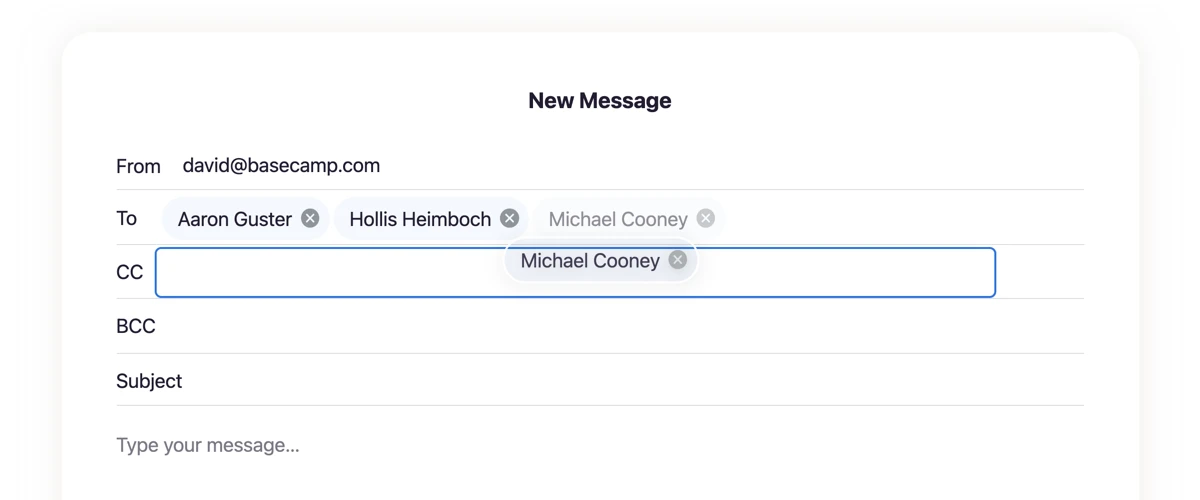Click faded Michael Cooney name in To row
The image size is (1200, 500).
tap(618, 219)
